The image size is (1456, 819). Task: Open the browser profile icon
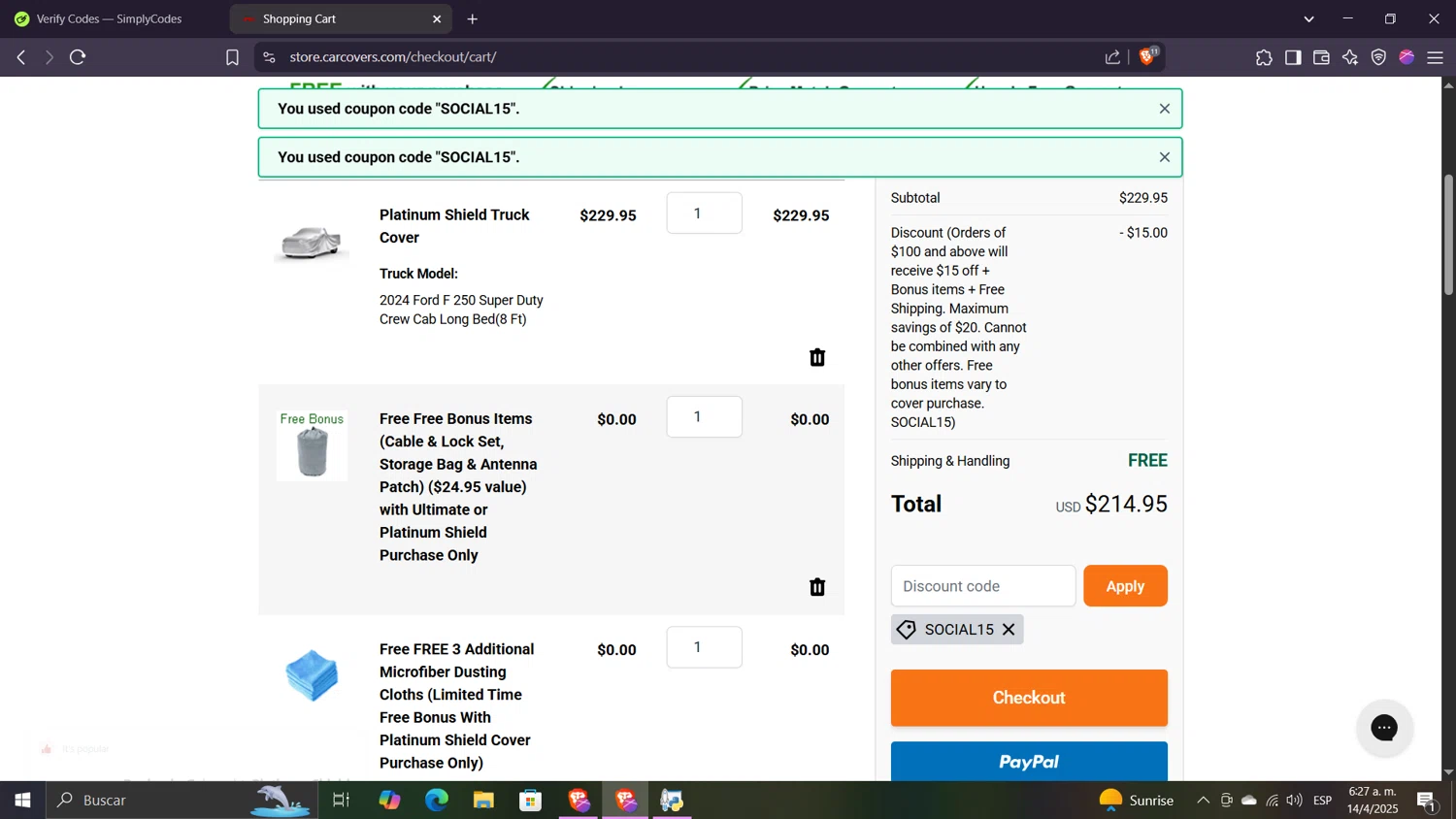coord(1406,57)
